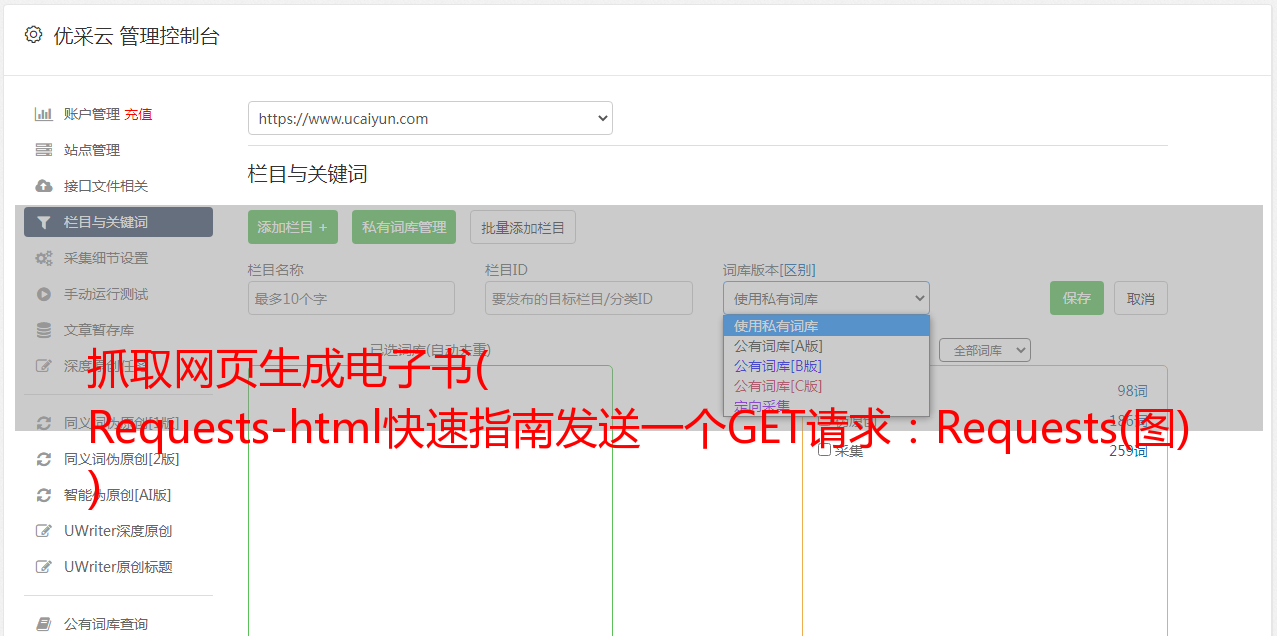Choose 公有词库[B版] option
Image resolution: width=1277 pixels, height=636 pixels.
(826, 366)
